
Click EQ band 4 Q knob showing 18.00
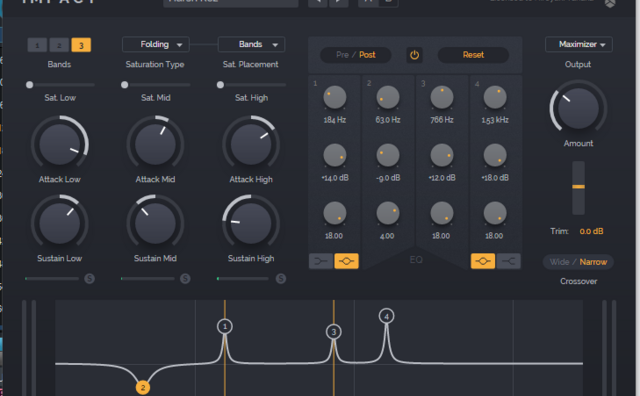495,213
